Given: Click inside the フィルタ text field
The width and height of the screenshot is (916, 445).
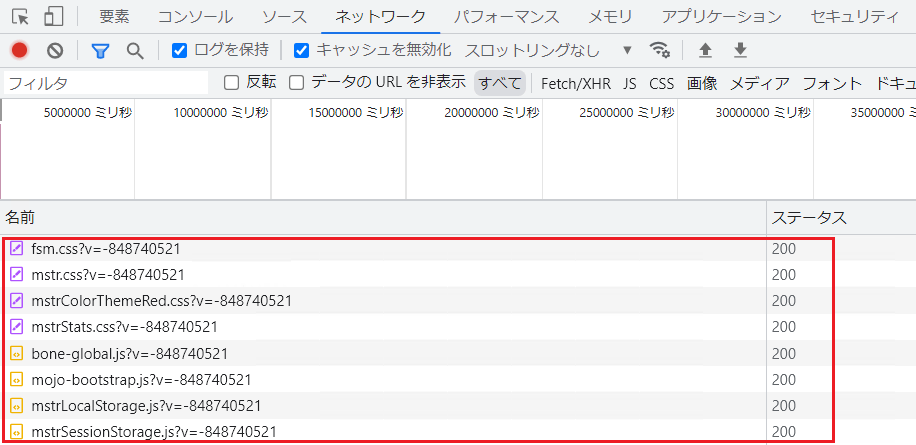Looking at the screenshot, I should tap(105, 83).
